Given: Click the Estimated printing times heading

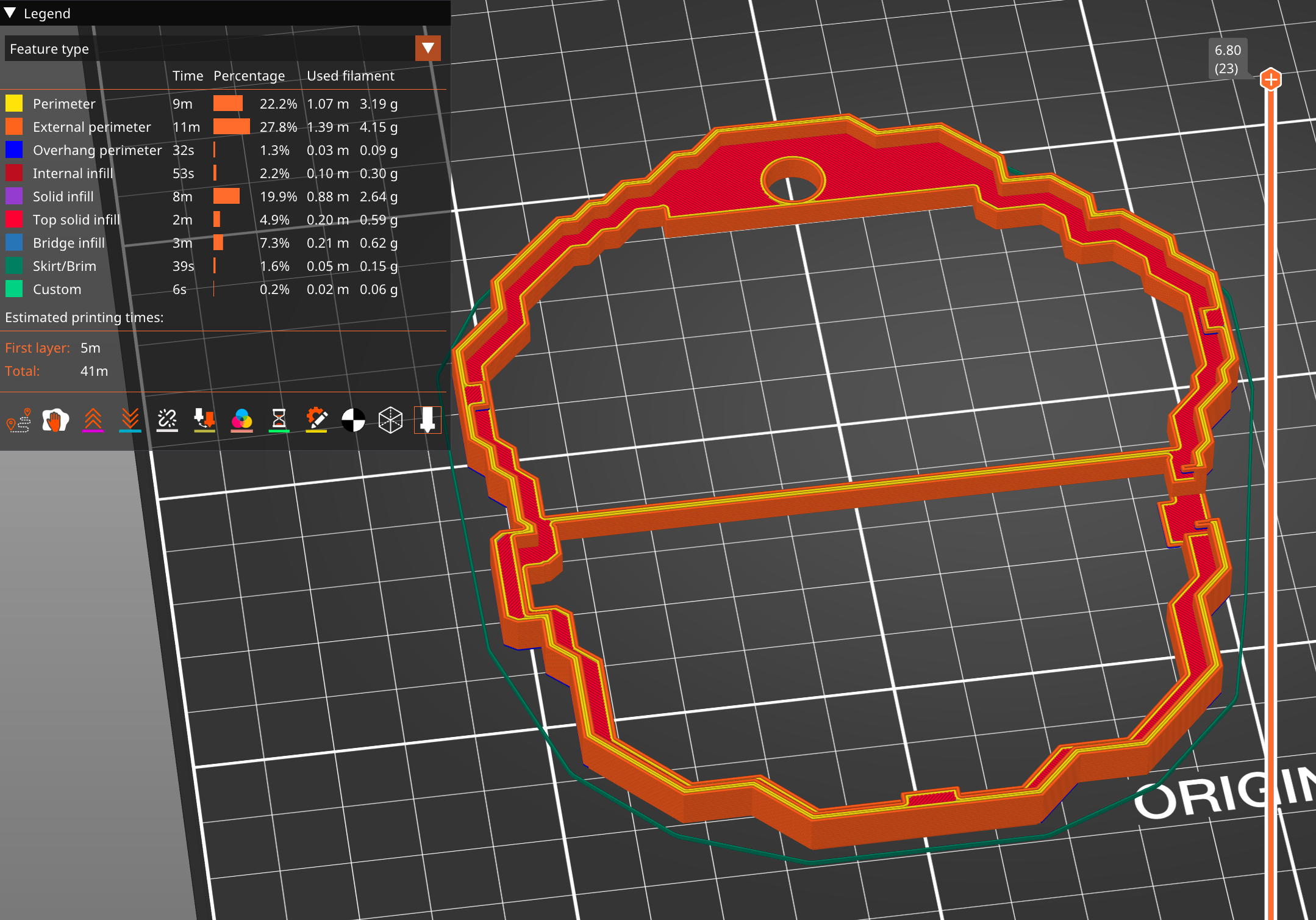Looking at the screenshot, I should [84, 317].
